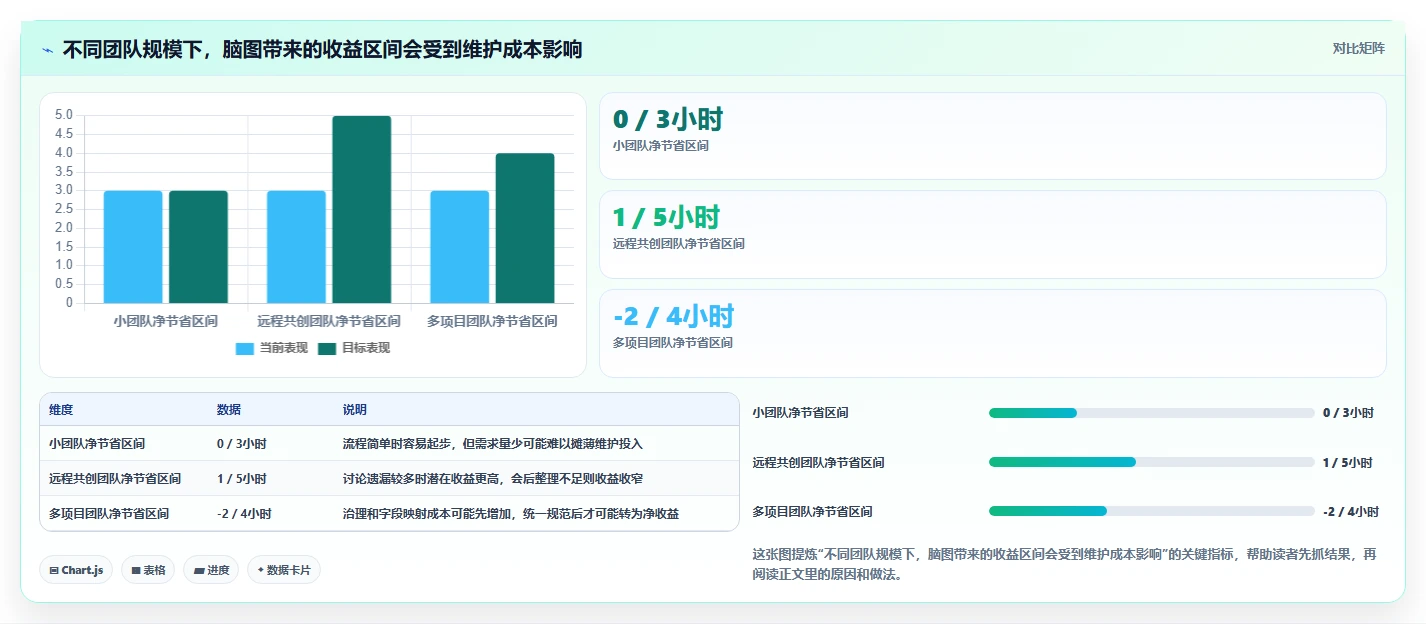Click the 说明 column header

tap(354, 410)
